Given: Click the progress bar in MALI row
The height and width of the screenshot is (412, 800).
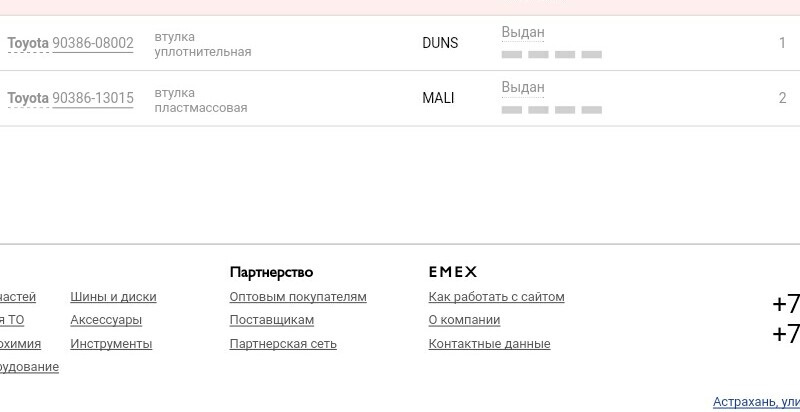Looking at the screenshot, I should click(551, 109).
